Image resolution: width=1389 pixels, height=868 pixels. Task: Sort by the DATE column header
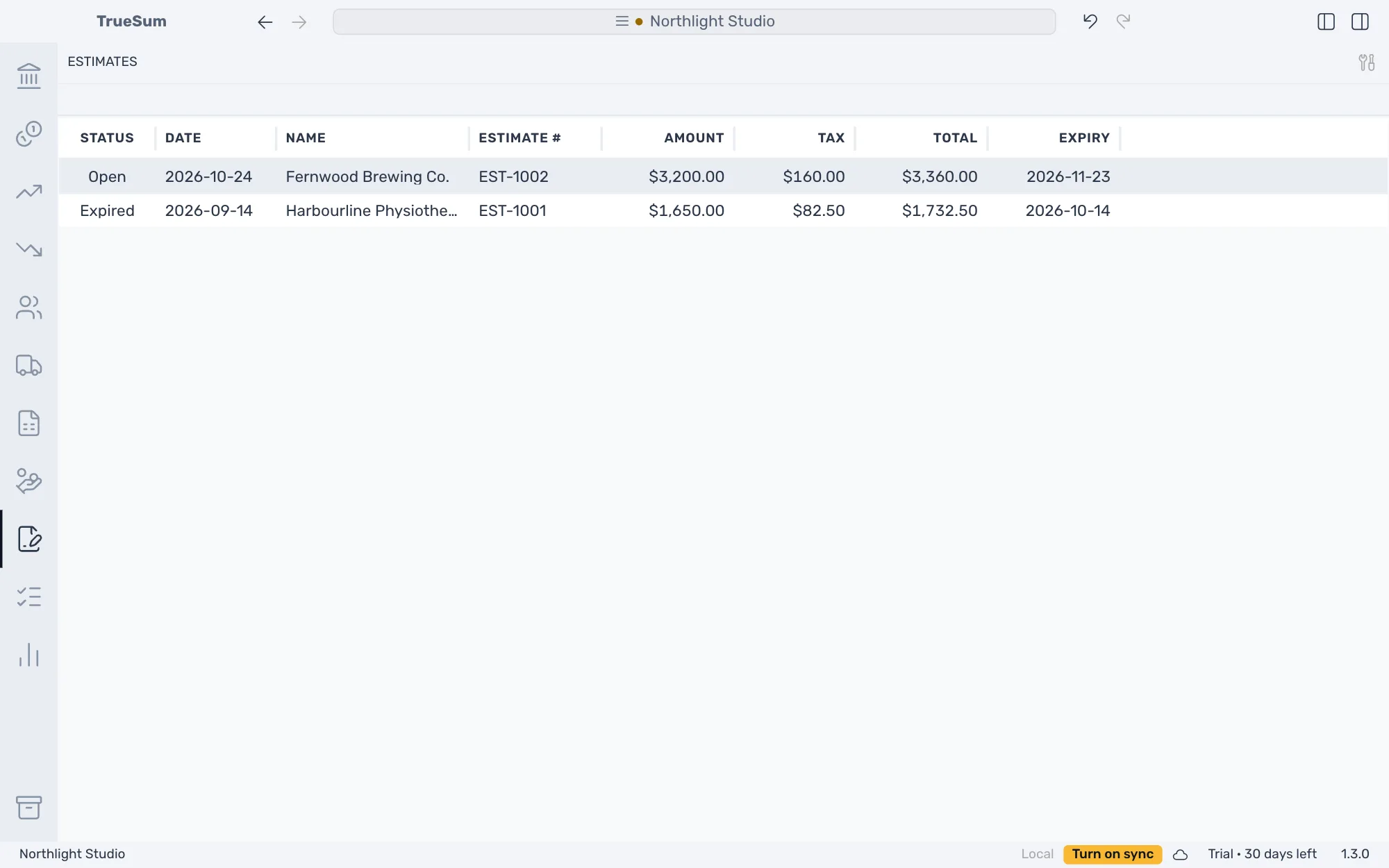point(183,137)
